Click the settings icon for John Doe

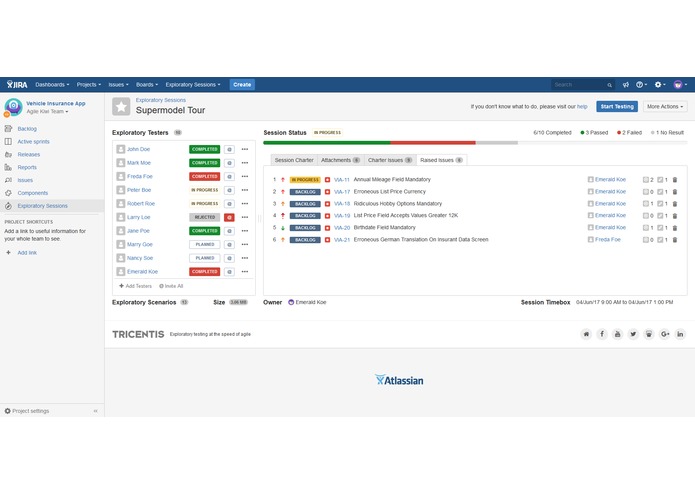[x=229, y=149]
